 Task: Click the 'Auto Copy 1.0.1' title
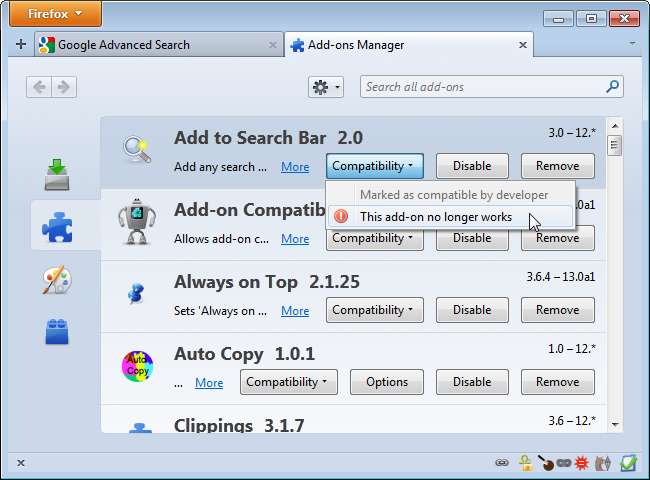(x=244, y=354)
